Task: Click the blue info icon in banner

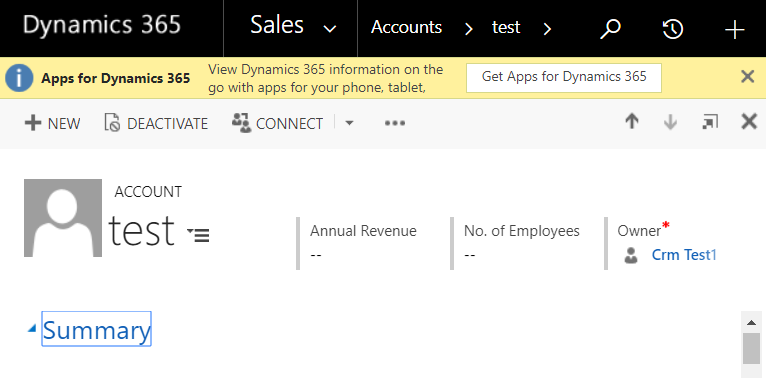Action: click(x=19, y=78)
